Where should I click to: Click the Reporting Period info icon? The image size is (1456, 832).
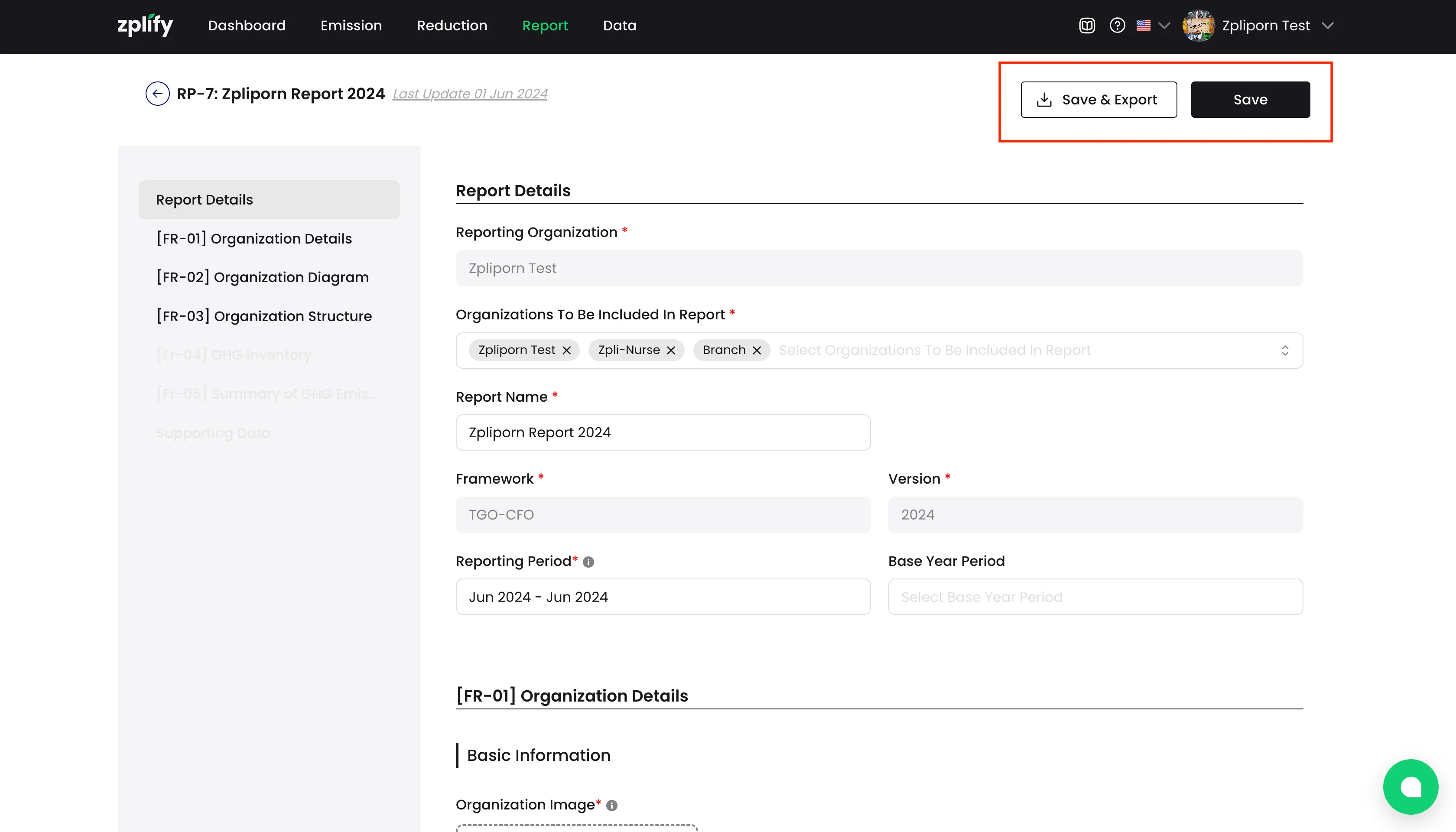[x=588, y=562]
